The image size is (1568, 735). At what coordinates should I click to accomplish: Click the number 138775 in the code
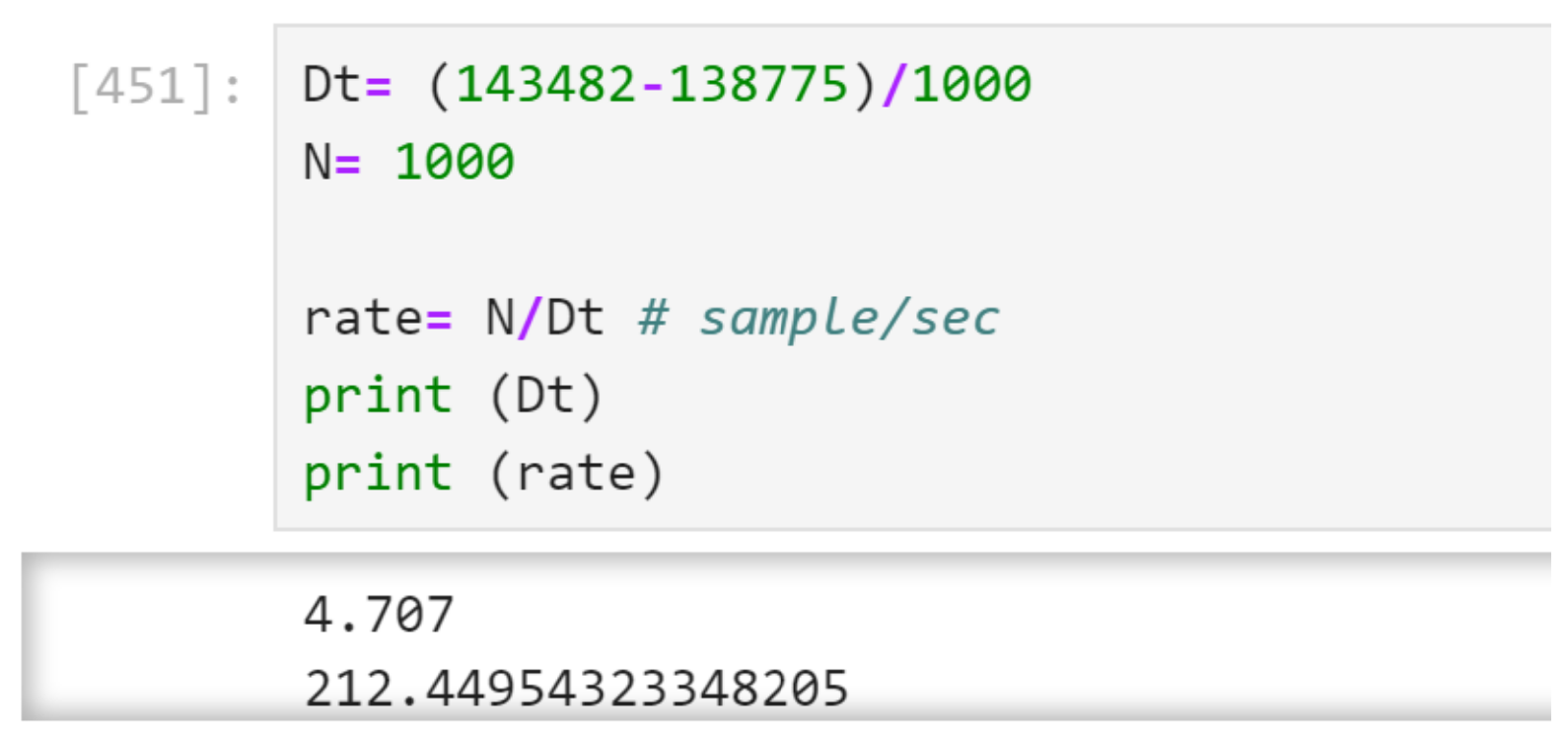coord(758,84)
